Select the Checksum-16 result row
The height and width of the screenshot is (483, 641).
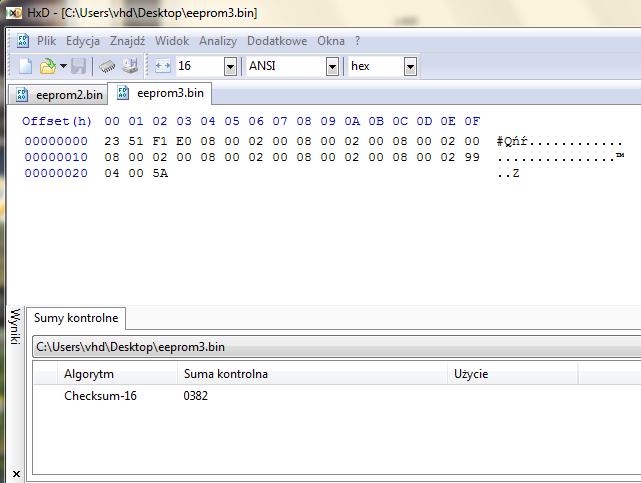pyautogui.click(x=337, y=396)
